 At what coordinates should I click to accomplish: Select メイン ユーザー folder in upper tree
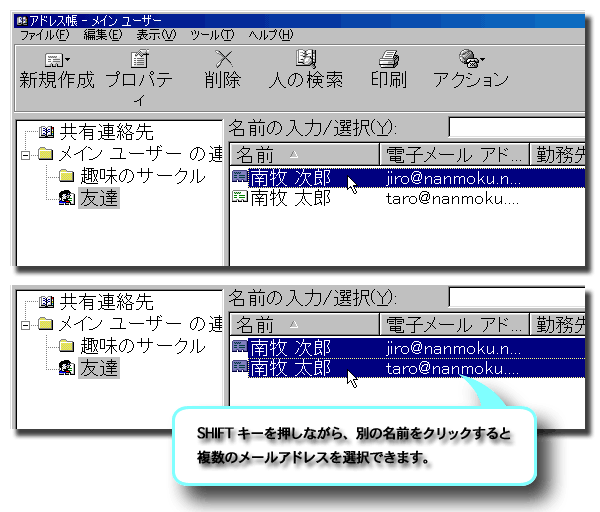(140, 154)
